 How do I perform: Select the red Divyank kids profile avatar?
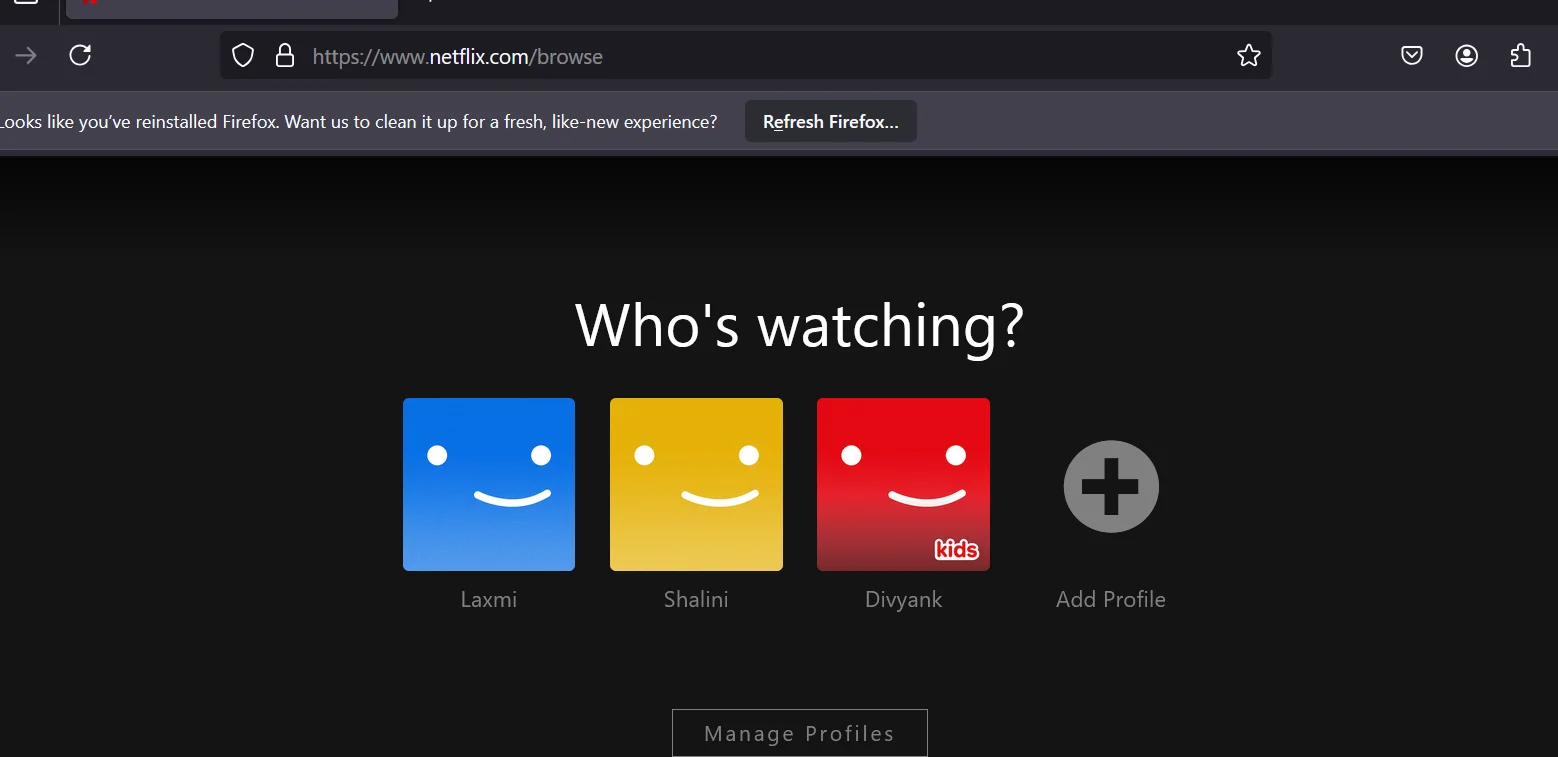point(903,485)
